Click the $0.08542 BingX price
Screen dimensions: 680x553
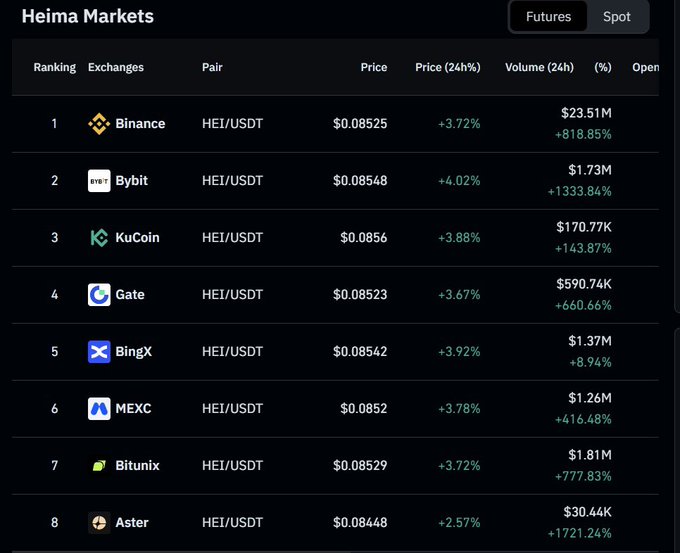(x=360, y=351)
